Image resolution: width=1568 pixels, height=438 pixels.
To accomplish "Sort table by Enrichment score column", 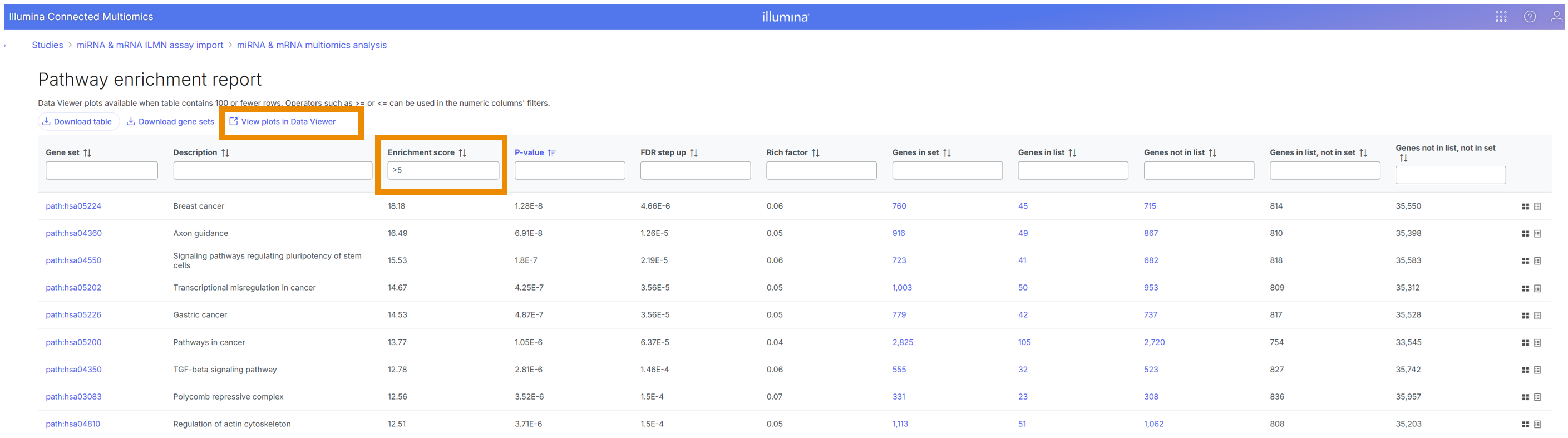I will click(x=462, y=153).
